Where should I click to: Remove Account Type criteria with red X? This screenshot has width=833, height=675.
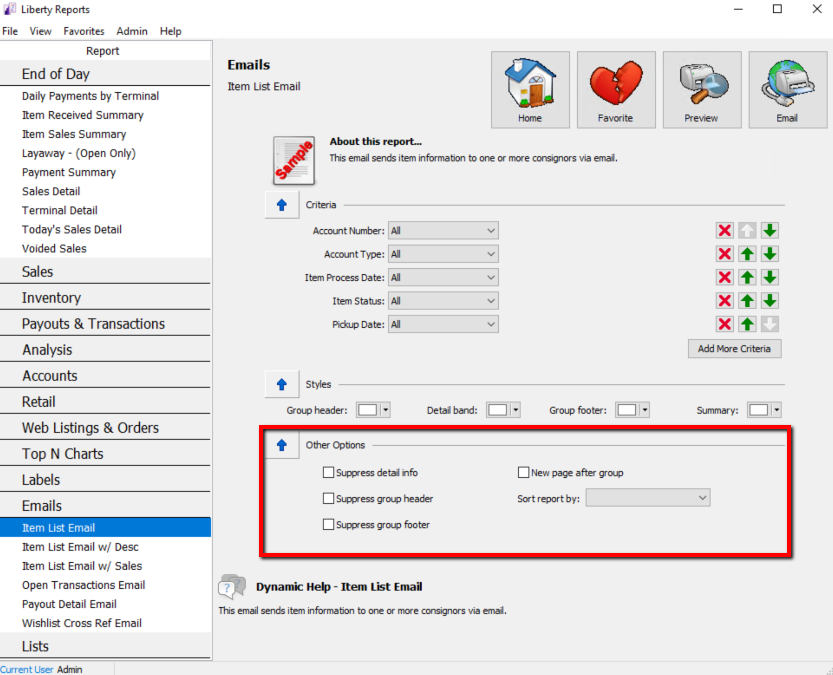coord(725,254)
